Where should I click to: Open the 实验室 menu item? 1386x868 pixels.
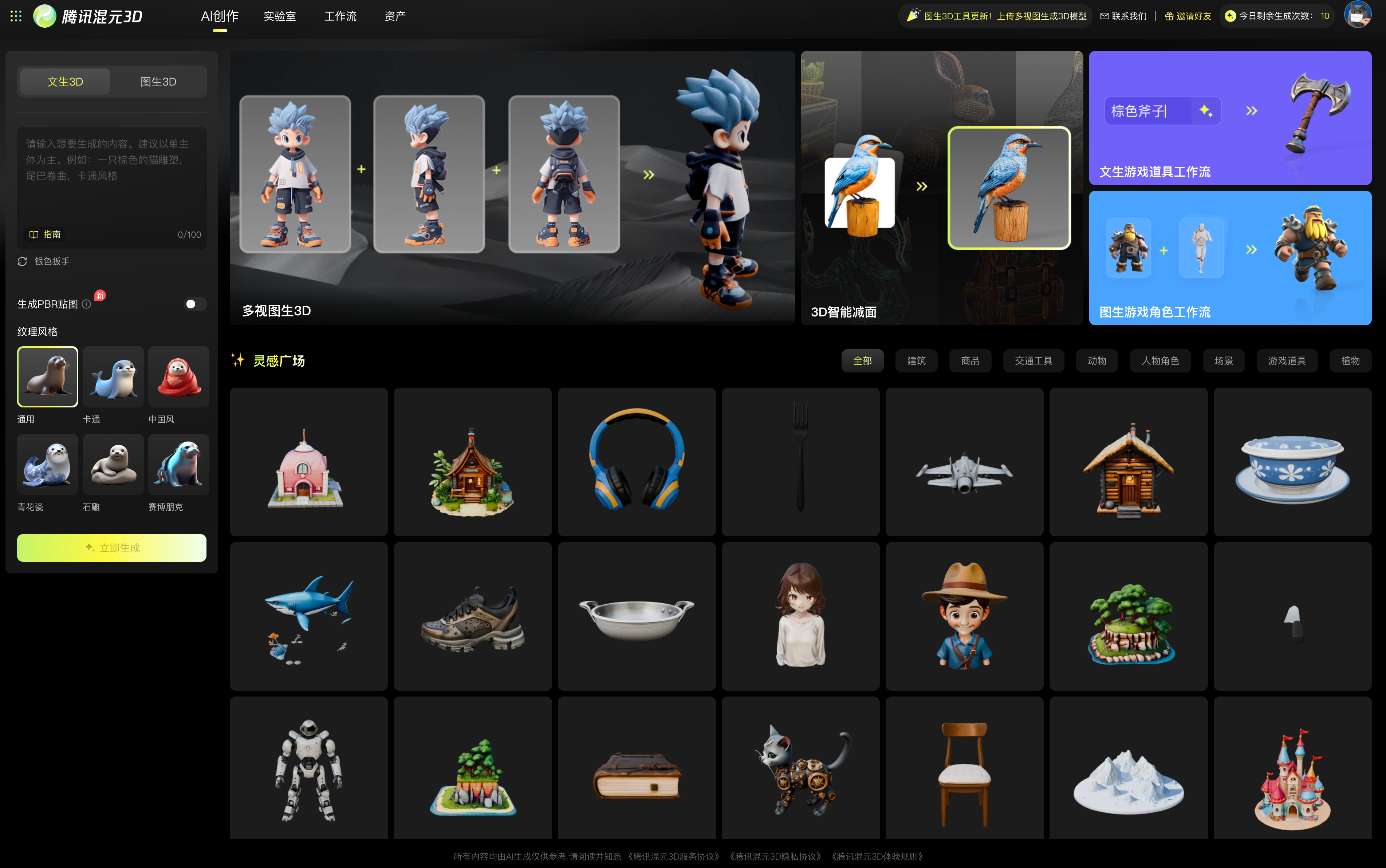click(x=280, y=16)
